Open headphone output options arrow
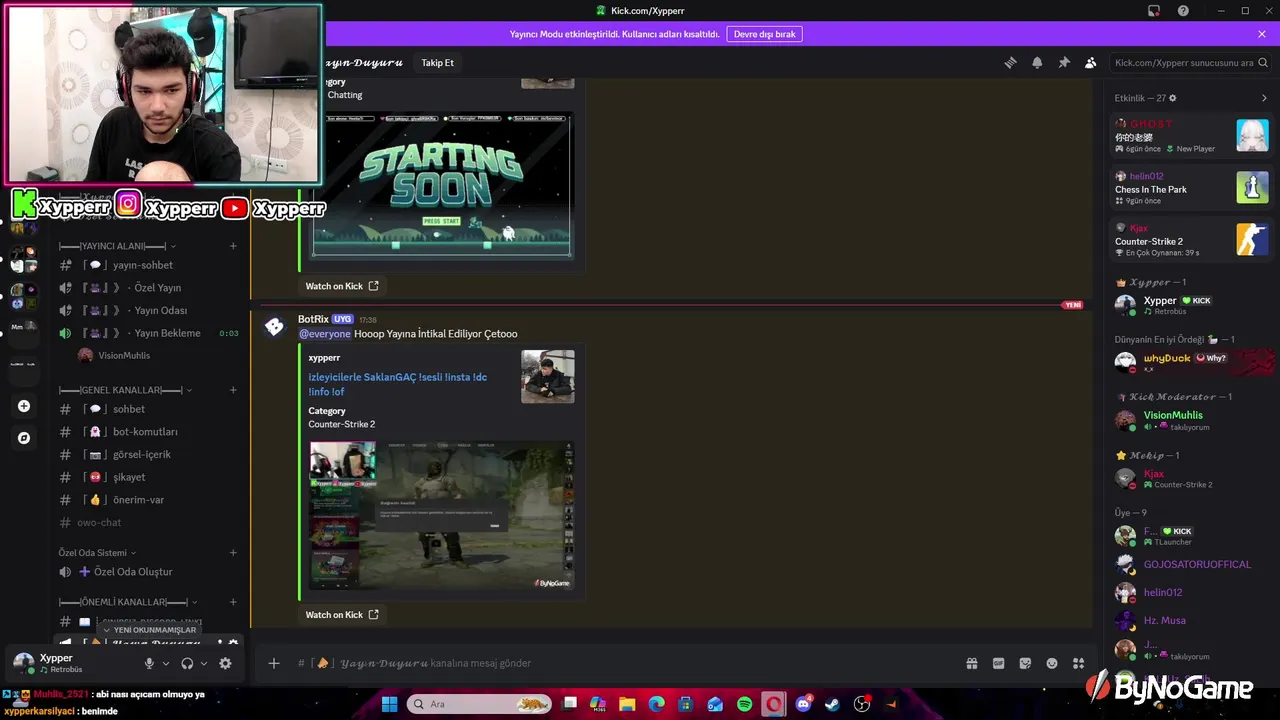Screen dimensions: 1280x720 [x=203, y=663]
